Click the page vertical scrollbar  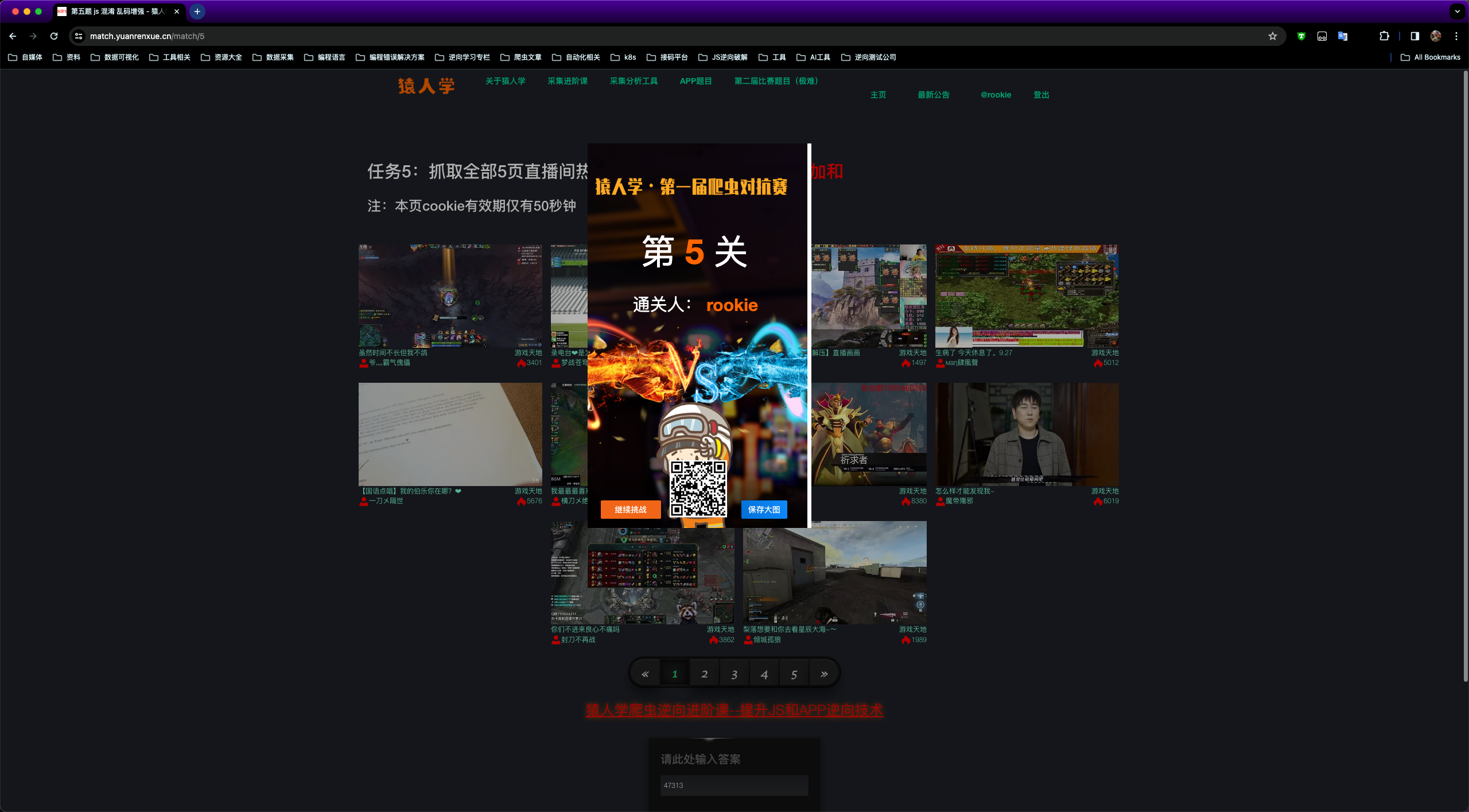point(1465,373)
